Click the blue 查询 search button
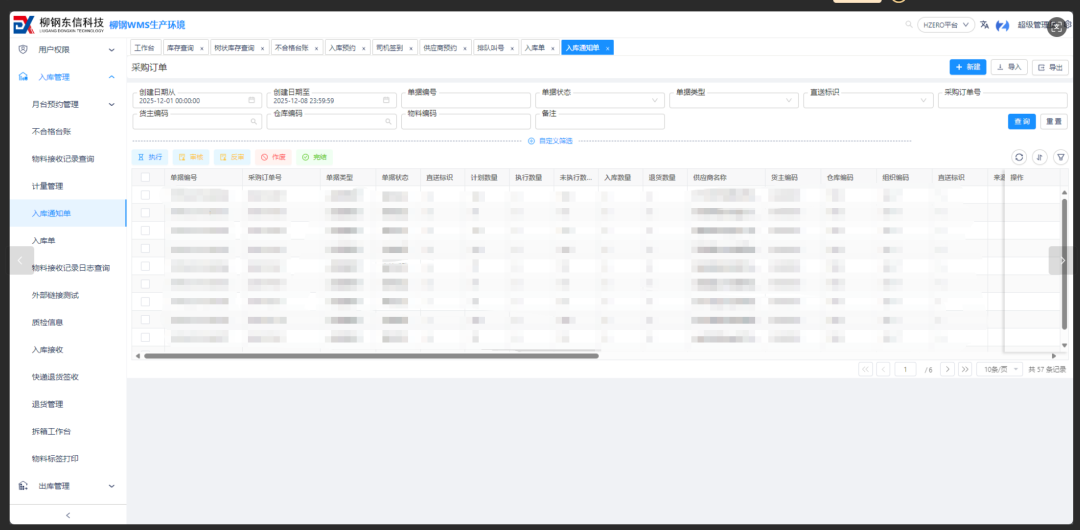This screenshot has width=1080, height=530. pos(1022,121)
